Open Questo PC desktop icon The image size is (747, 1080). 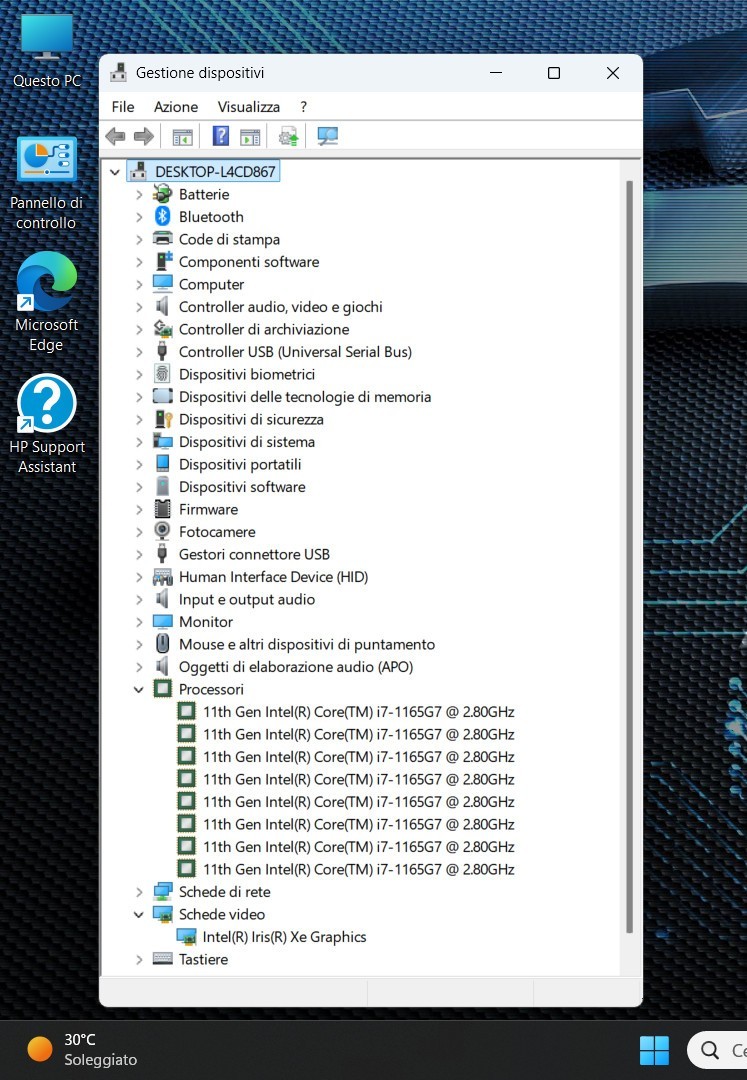[47, 52]
